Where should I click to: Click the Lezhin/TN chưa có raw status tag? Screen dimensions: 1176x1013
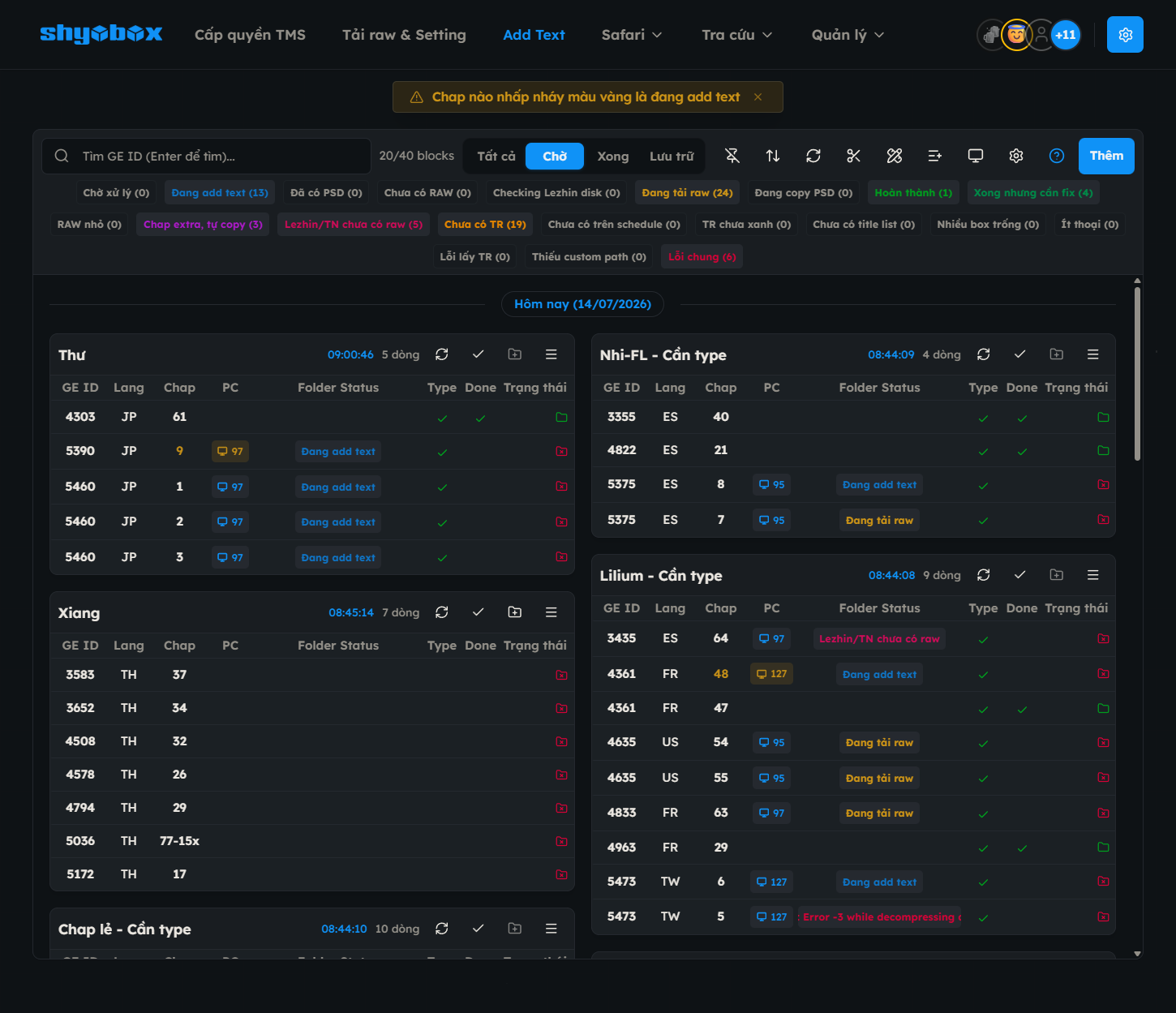879,639
